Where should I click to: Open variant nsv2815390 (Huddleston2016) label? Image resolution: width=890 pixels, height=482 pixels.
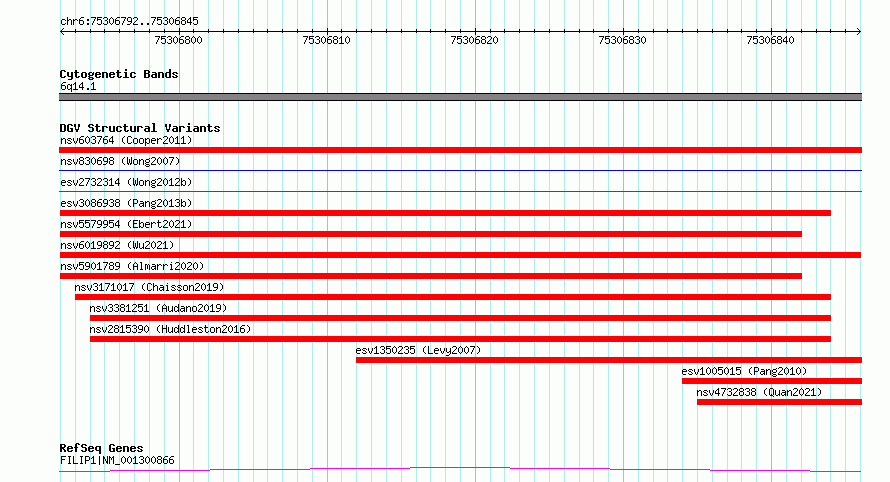coord(170,329)
